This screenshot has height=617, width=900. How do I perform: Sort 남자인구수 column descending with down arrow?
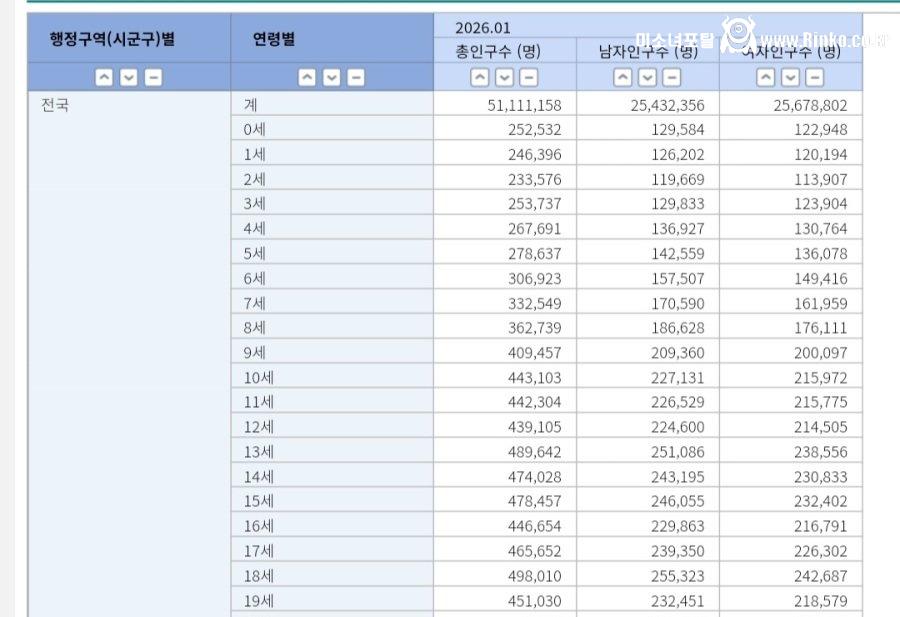click(647, 77)
